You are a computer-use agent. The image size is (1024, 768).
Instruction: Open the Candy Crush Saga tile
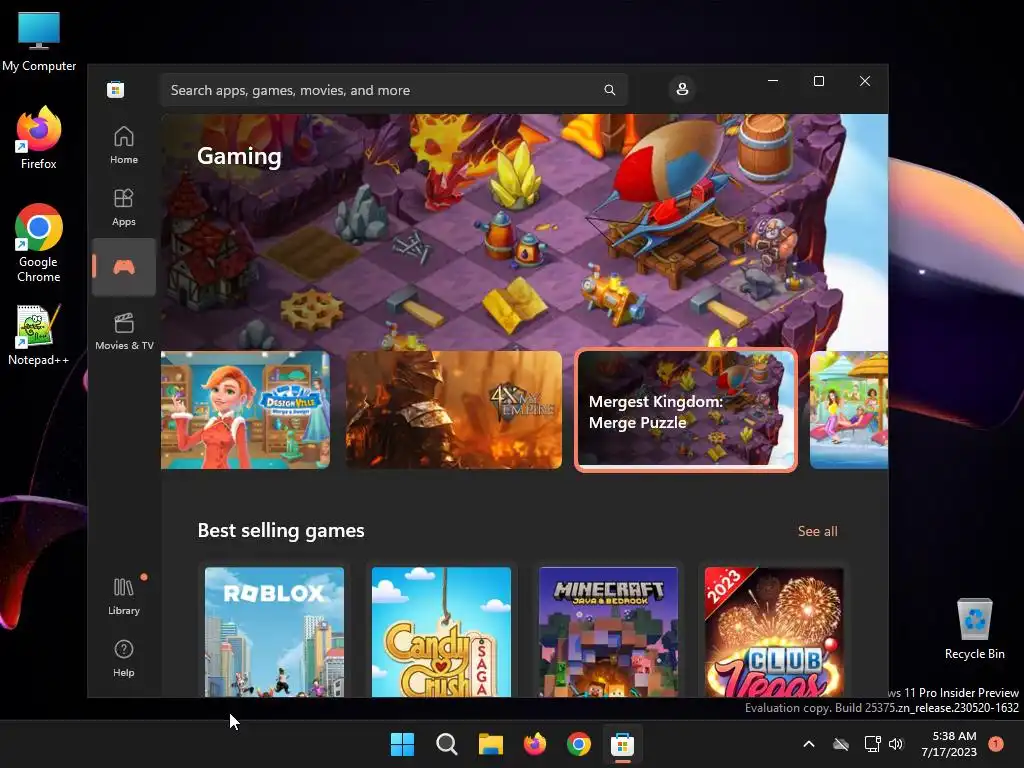click(x=441, y=632)
